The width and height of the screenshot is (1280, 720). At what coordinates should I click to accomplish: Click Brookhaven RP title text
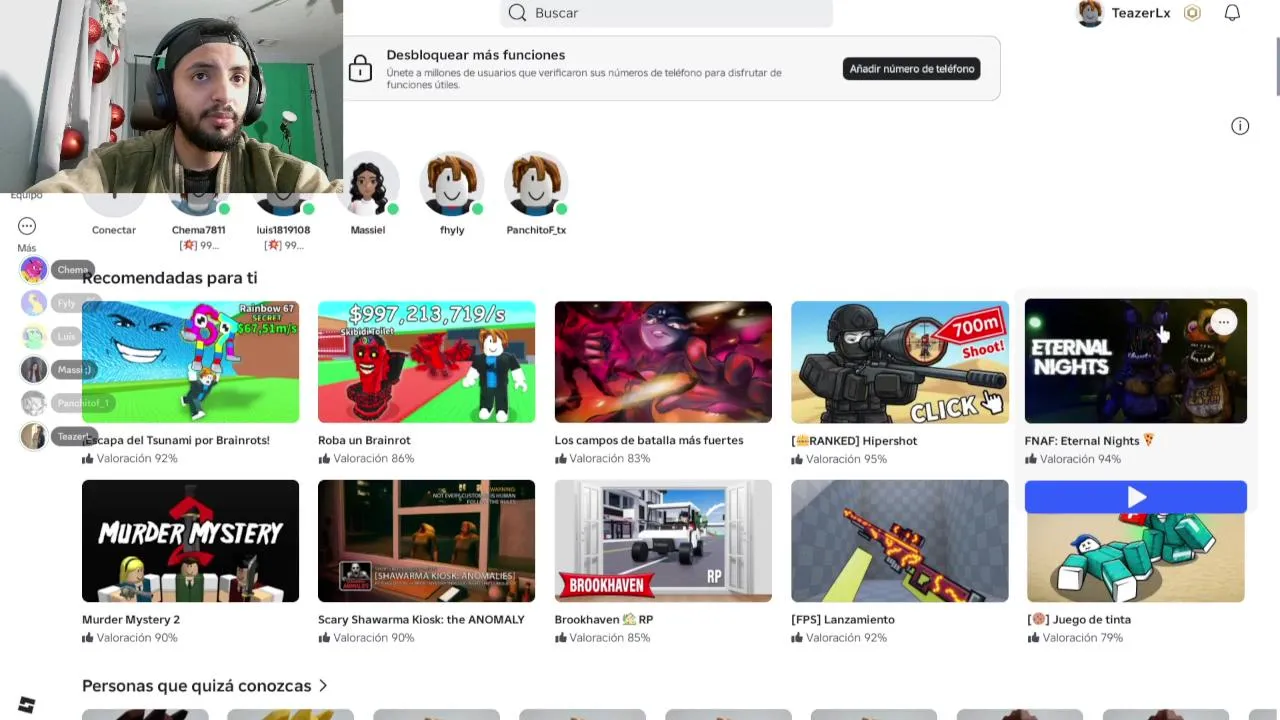604,619
